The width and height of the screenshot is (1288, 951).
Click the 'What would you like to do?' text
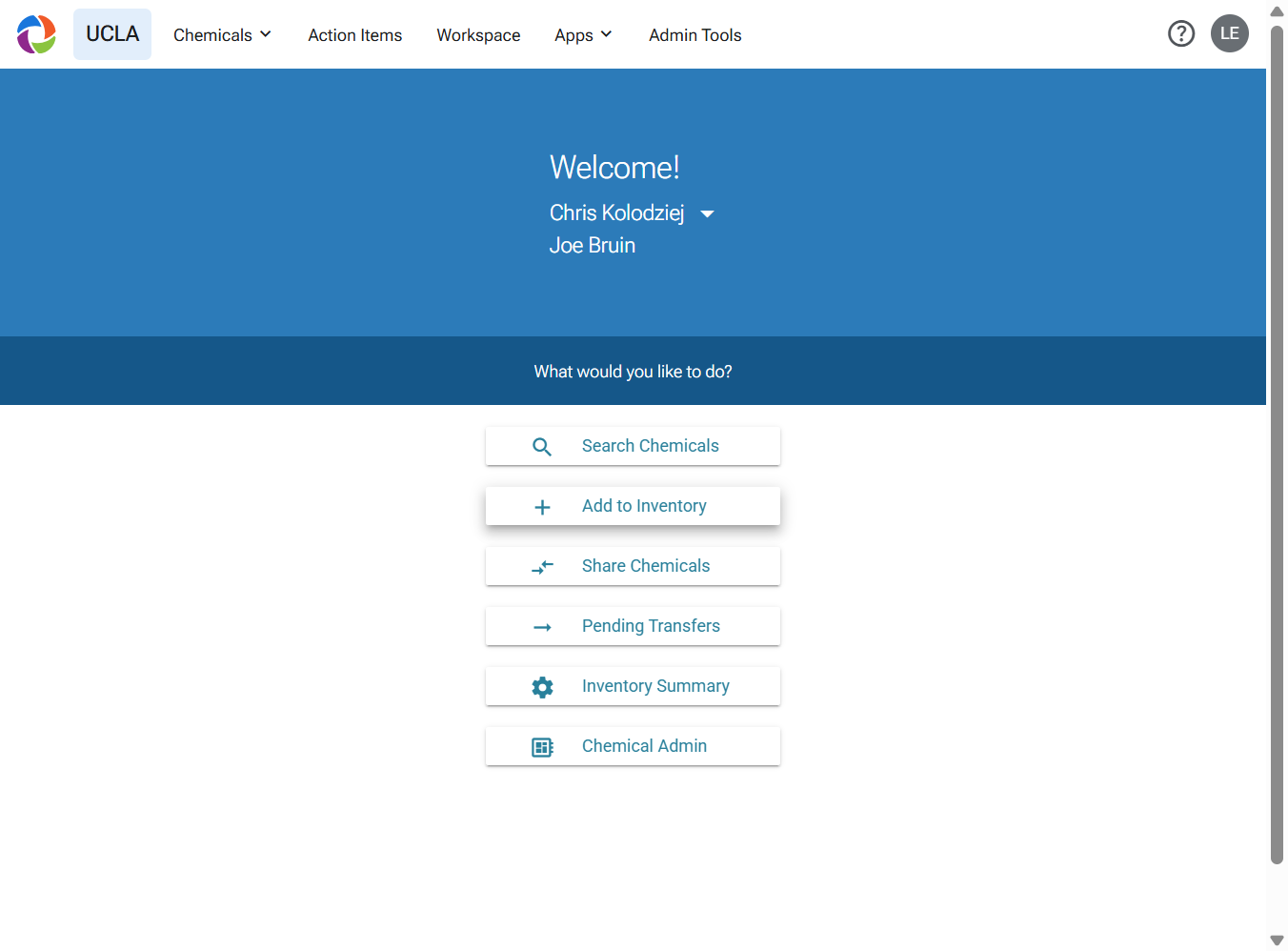(633, 372)
